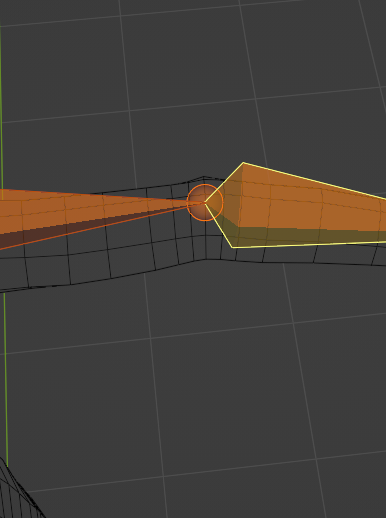
Task: Click the bottom corner vertex of the yellow-outlined bone
Action: click(232, 247)
